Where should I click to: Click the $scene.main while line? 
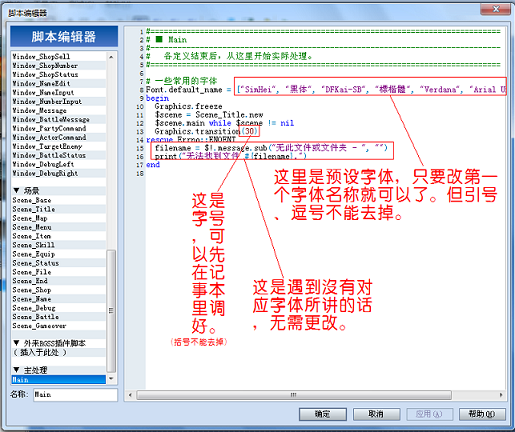(224, 123)
